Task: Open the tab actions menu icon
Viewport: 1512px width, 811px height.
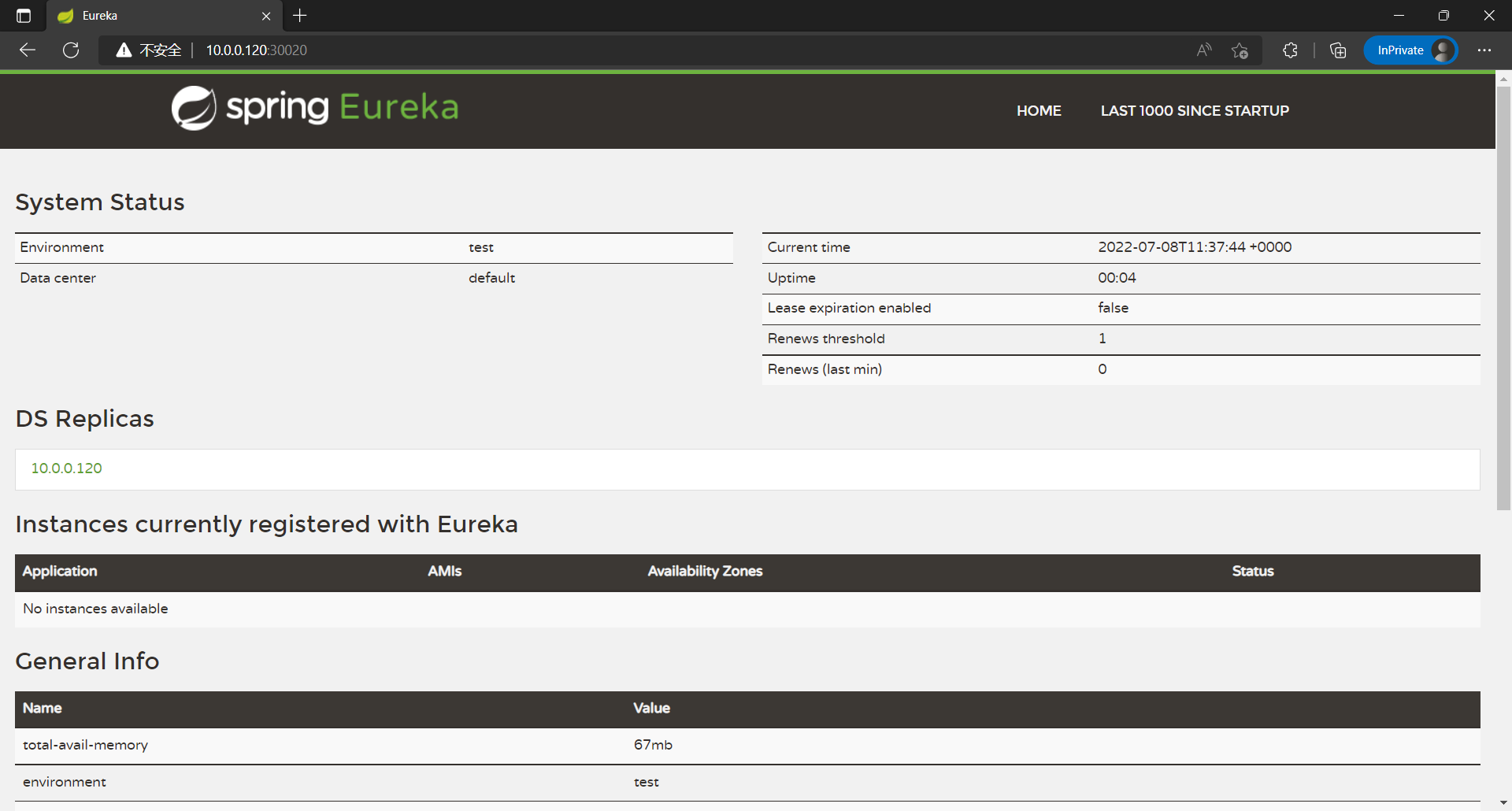Action: (x=24, y=16)
